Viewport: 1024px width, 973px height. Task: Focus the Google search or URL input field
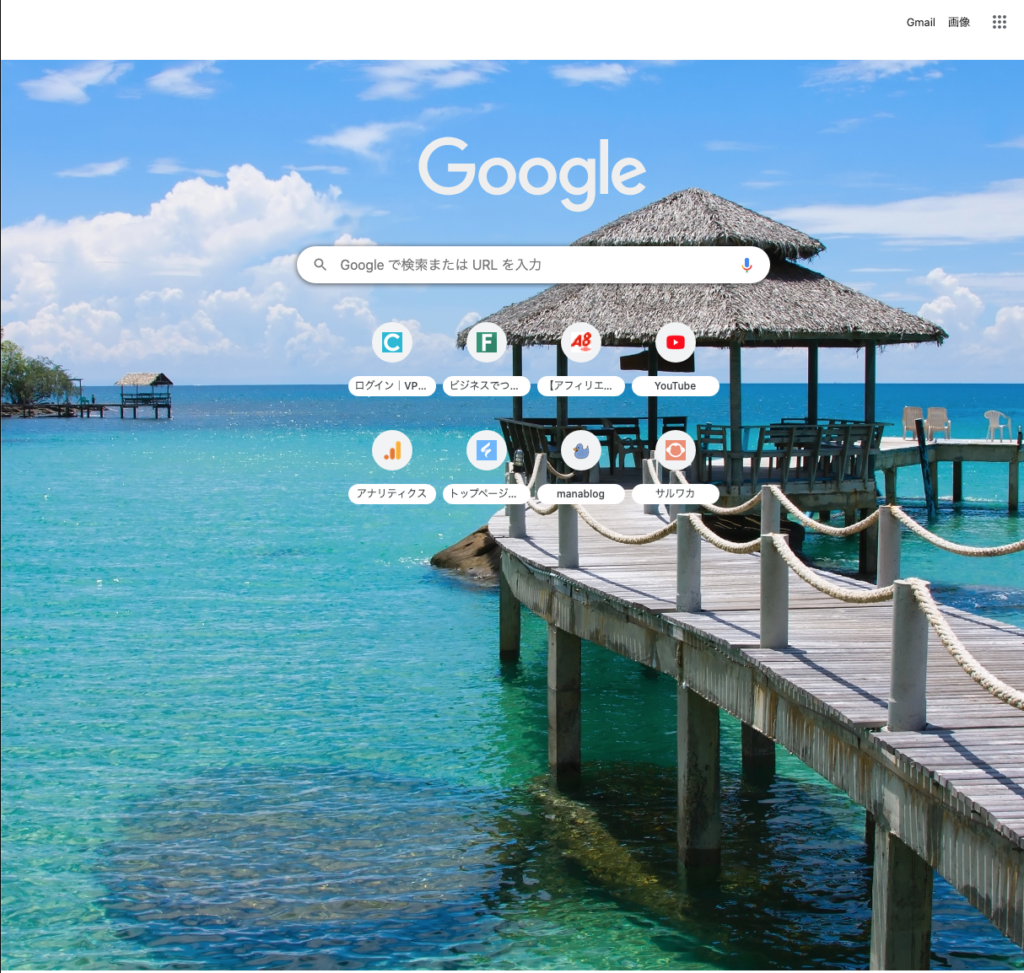pos(533,264)
